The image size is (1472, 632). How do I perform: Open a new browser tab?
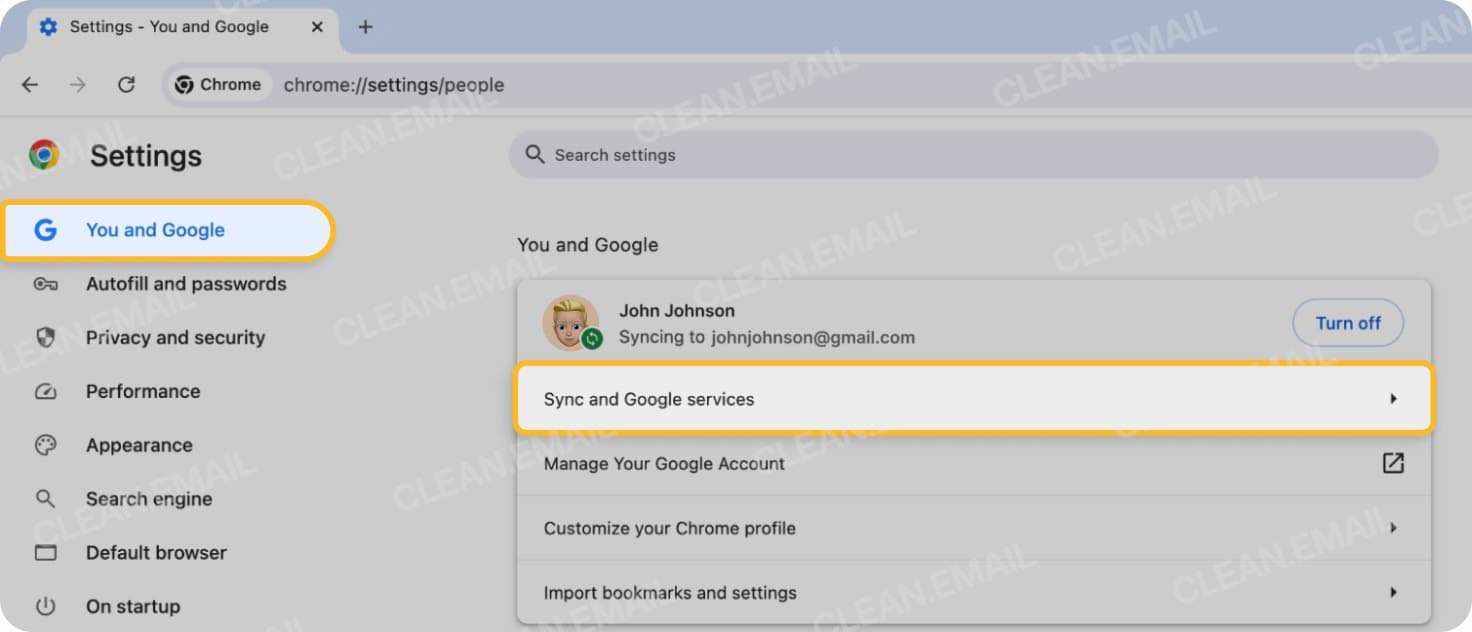point(365,27)
